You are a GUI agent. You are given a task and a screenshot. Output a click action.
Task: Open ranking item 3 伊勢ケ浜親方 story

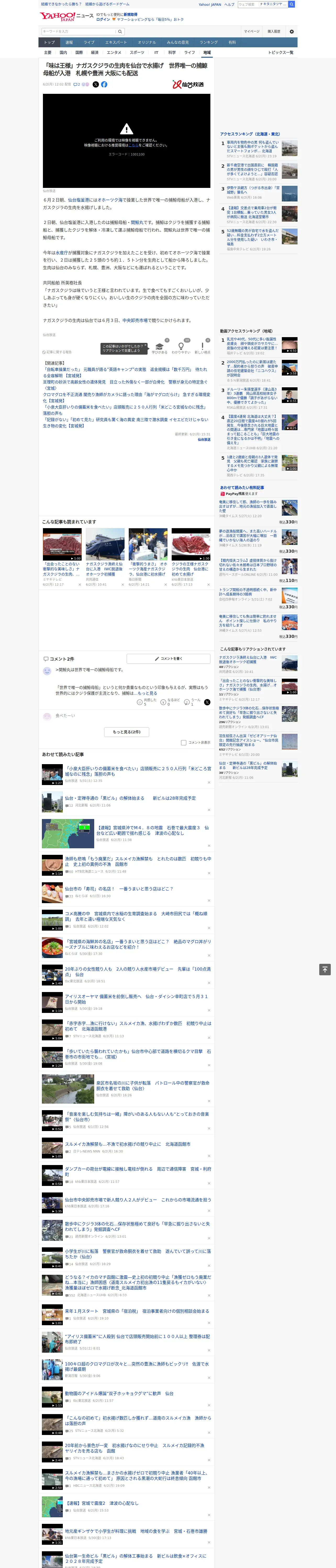pyautogui.click(x=253, y=190)
